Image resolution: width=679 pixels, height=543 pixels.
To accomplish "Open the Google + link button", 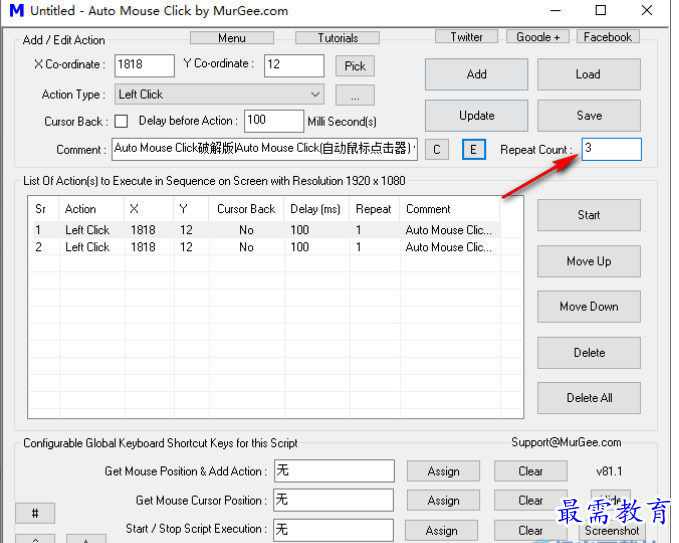I will [x=538, y=37].
